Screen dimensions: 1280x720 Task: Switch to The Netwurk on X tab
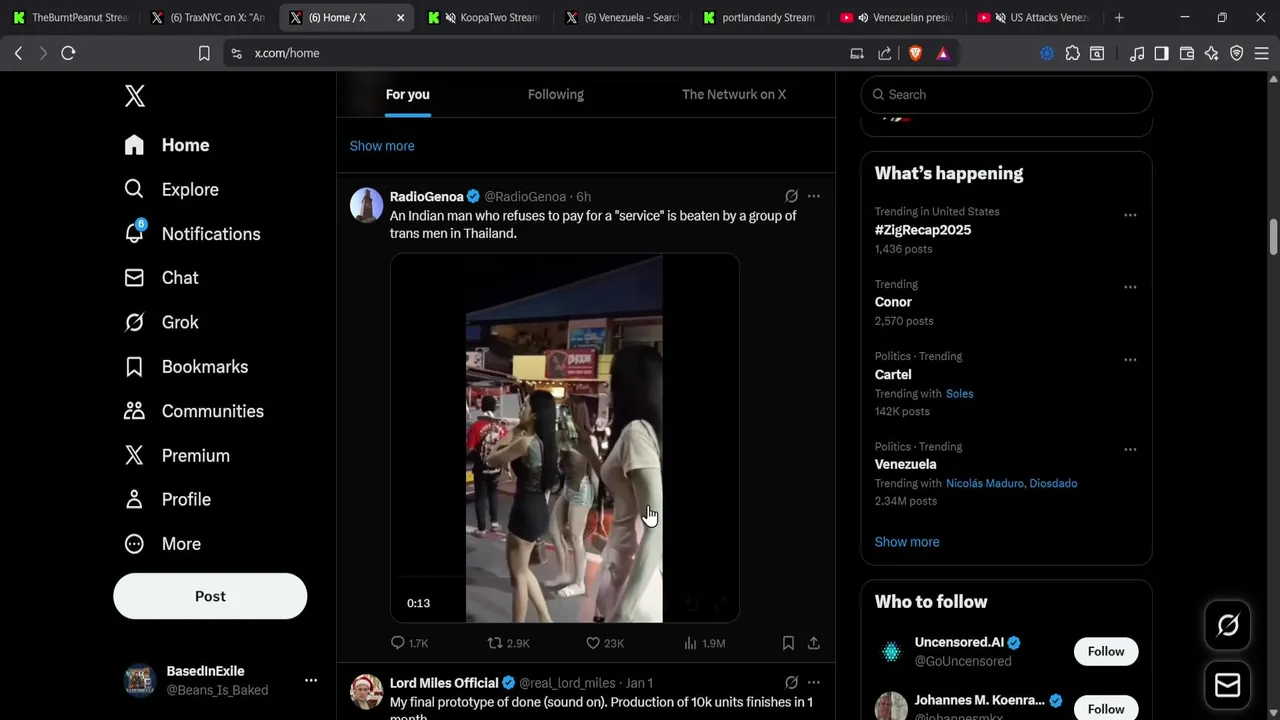pos(734,94)
